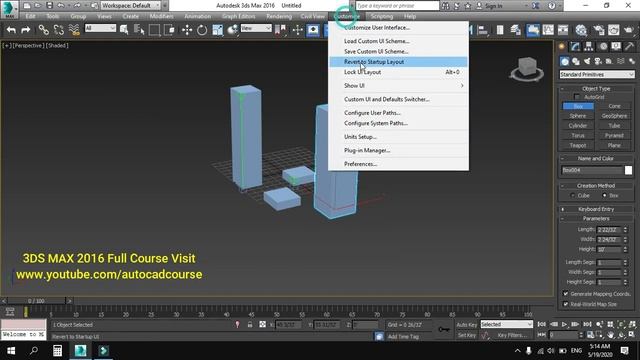The image size is (640, 360).
Task: Click the Save File icon in quick access
Action: (49, 5)
